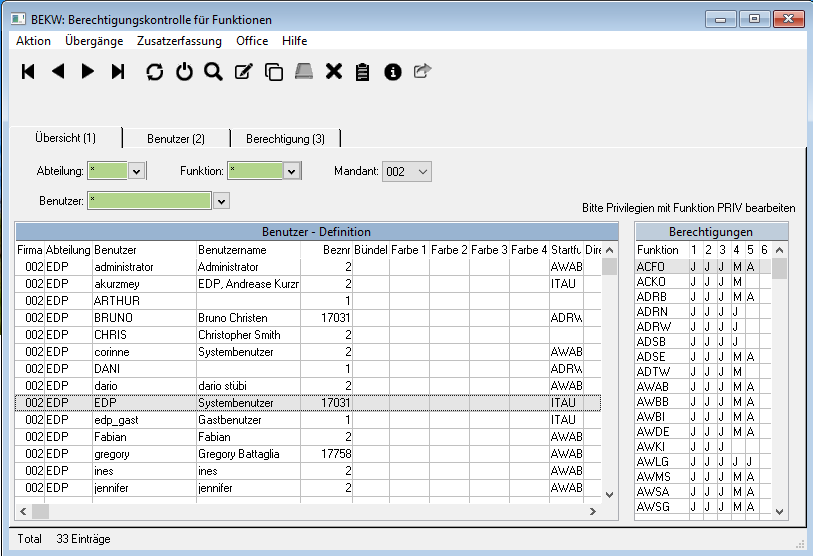Click the copy record icon
Viewport: 813px width, 556px height.
[273, 72]
